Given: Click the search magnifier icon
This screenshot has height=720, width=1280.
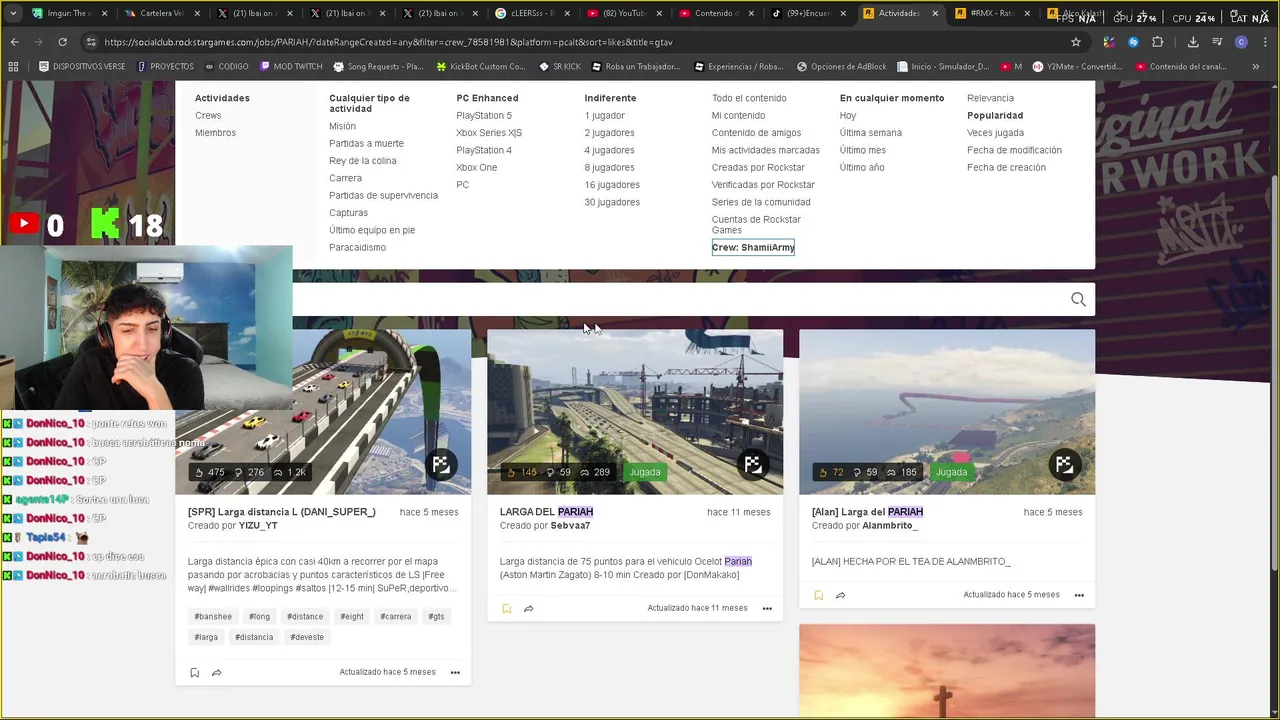Looking at the screenshot, I should (x=1078, y=300).
